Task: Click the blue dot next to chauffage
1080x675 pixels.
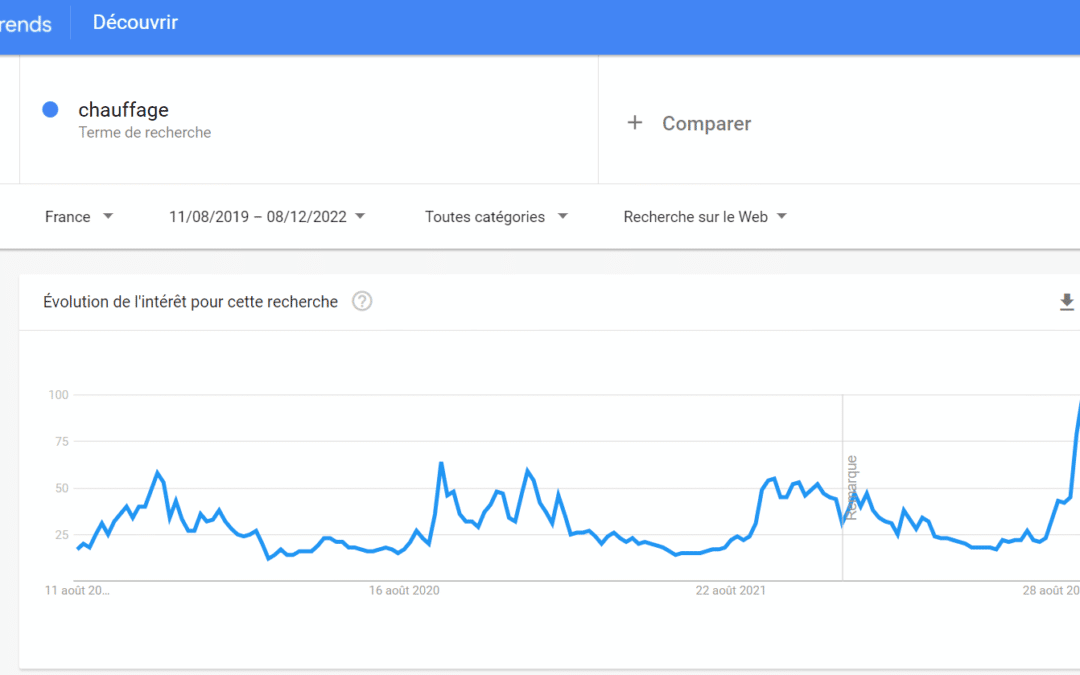Action: click(x=50, y=110)
